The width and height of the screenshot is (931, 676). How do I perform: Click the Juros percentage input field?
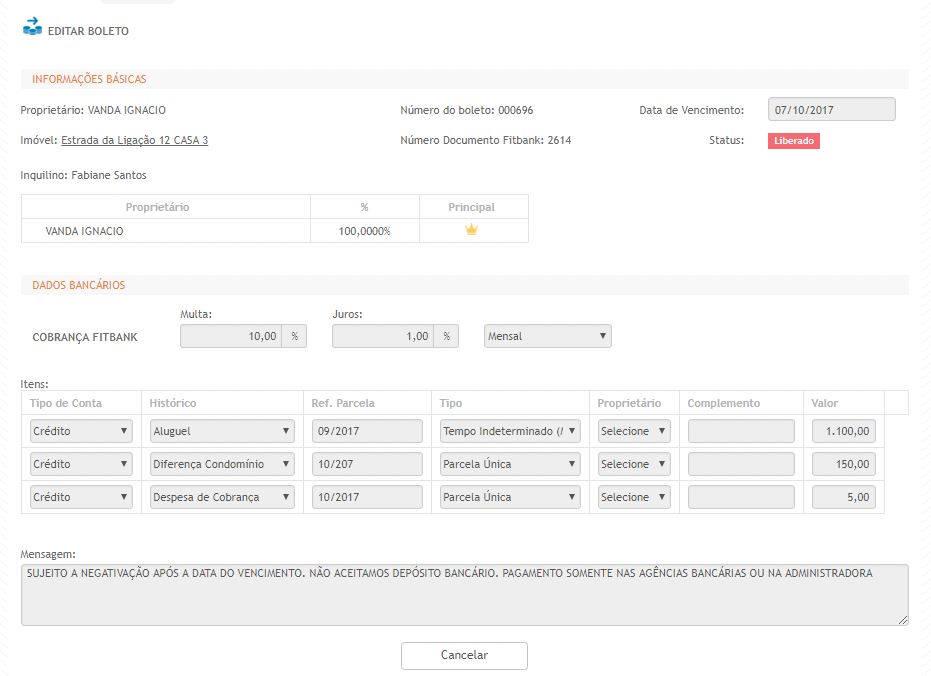point(383,336)
